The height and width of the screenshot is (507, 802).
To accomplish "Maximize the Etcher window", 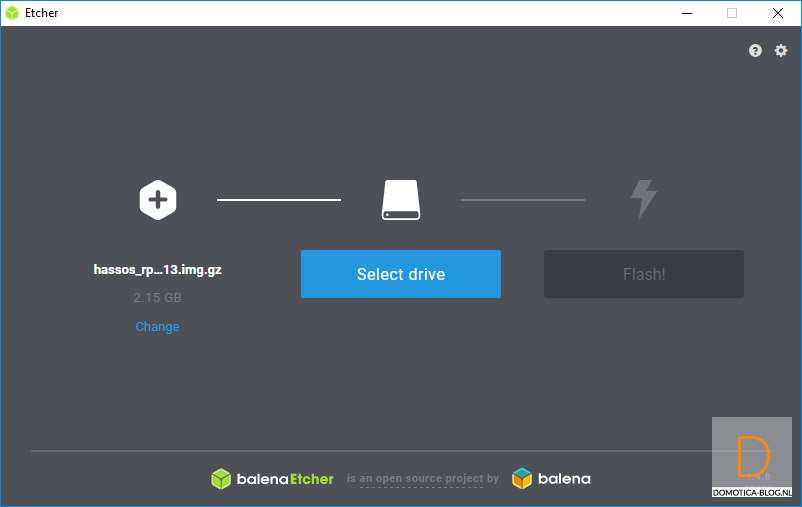I will pyautogui.click(x=732, y=13).
